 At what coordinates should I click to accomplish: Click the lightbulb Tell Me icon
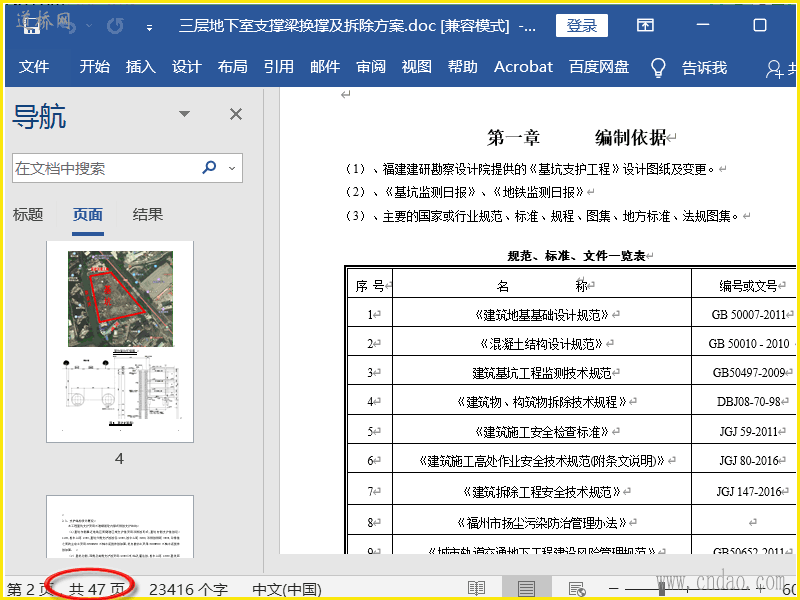[x=658, y=67]
